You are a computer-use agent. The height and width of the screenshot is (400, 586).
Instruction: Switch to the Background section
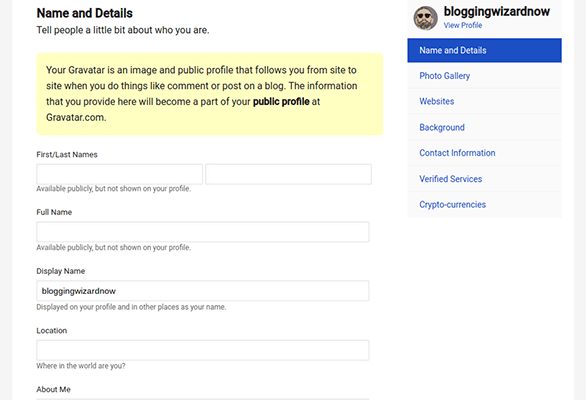coord(484,127)
